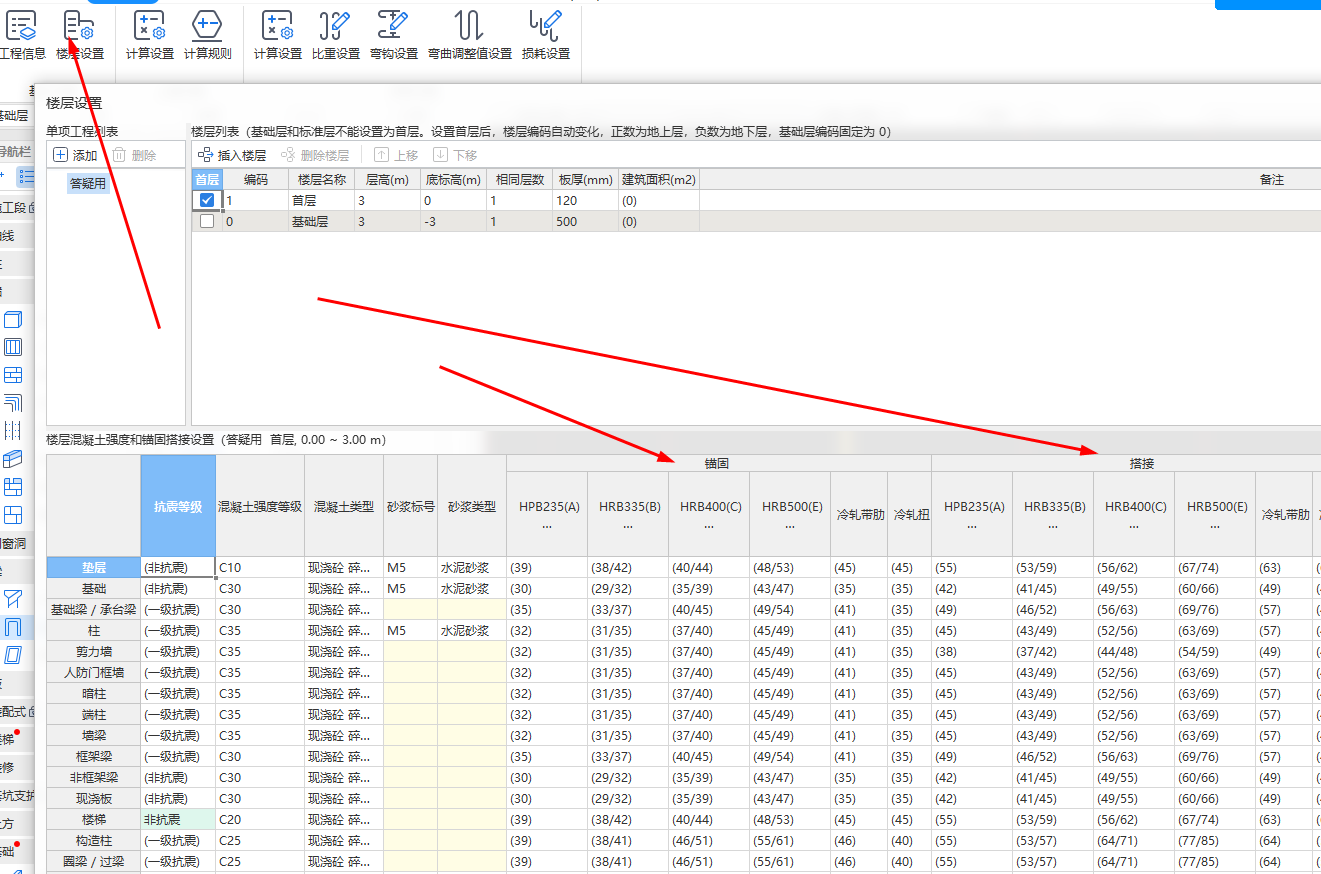Select the 框架梁 row header
The image size is (1321, 874).
[94, 756]
